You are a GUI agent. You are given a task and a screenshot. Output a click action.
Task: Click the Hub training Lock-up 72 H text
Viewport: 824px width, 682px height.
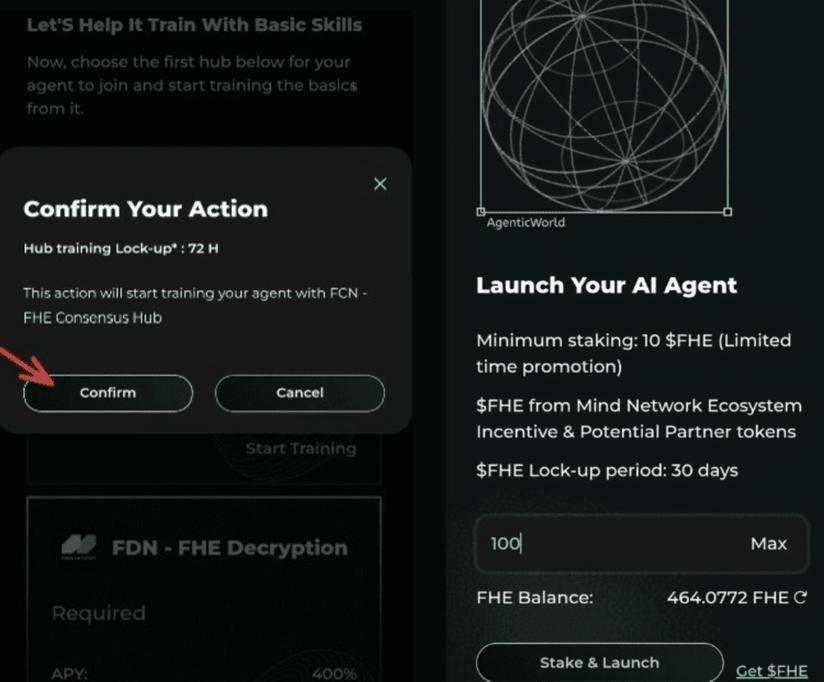[x=121, y=248]
